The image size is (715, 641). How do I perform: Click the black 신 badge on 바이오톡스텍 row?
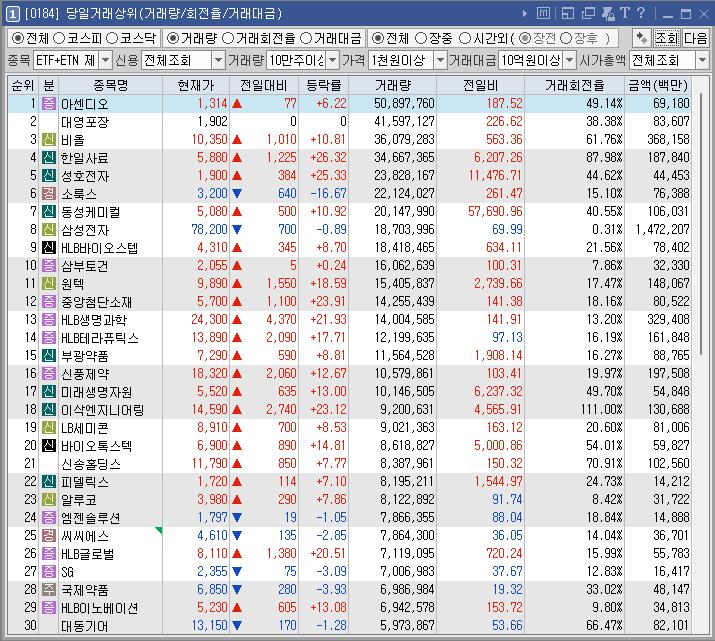49,445
